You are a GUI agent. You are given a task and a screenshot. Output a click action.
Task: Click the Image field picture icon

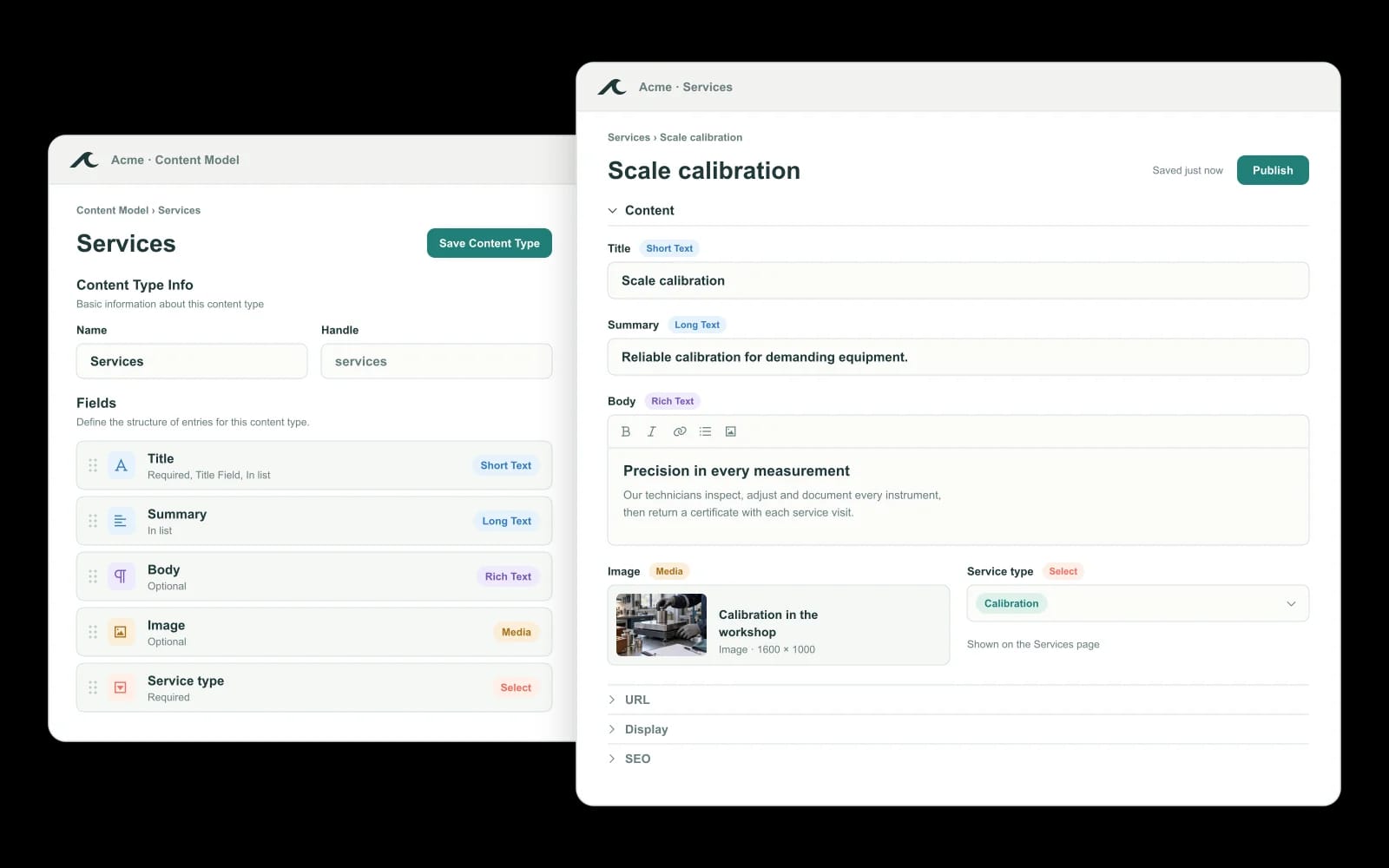[121, 632]
